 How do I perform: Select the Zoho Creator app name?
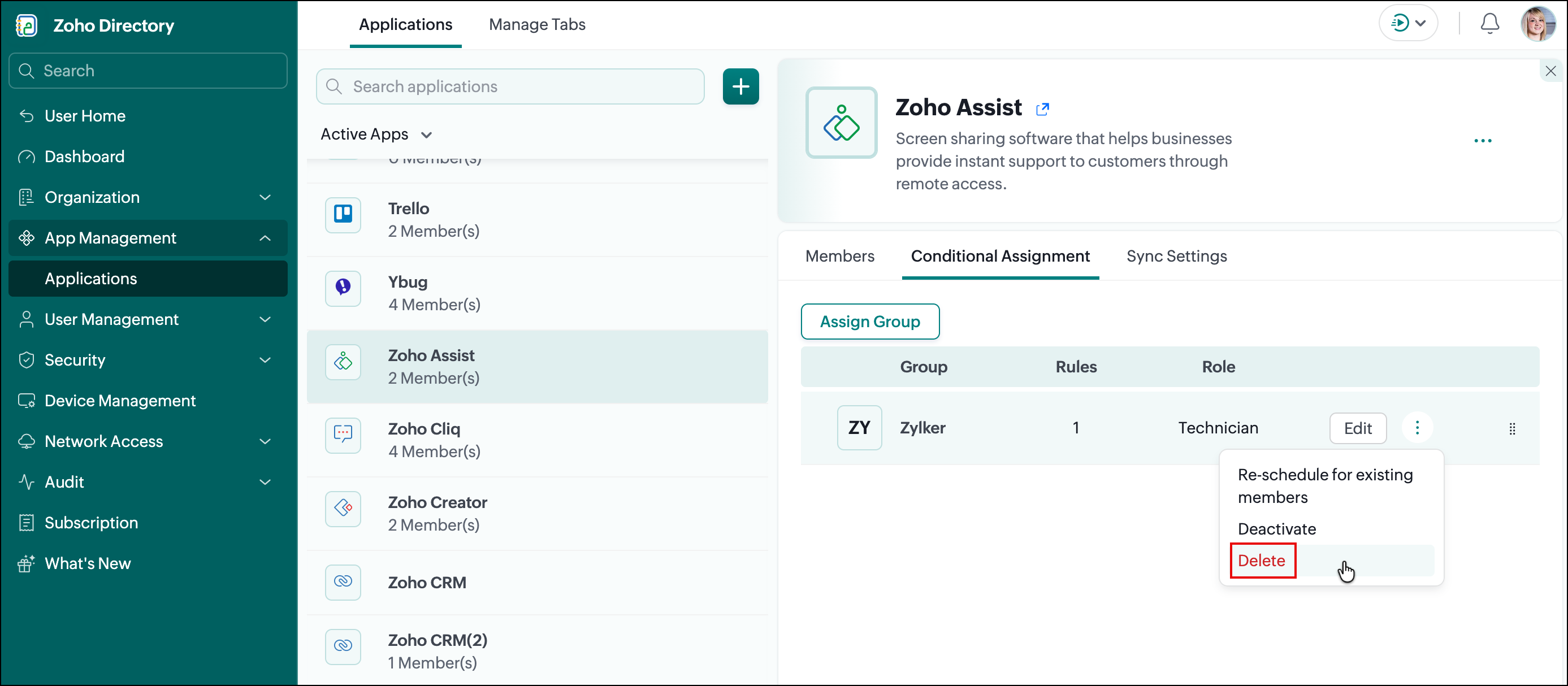pyautogui.click(x=438, y=503)
